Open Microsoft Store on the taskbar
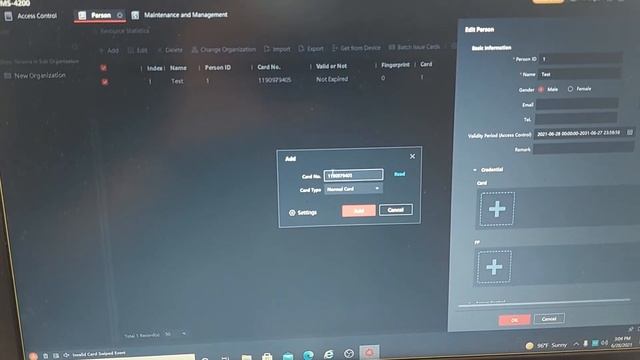This screenshot has height=360, width=640. pos(267,356)
